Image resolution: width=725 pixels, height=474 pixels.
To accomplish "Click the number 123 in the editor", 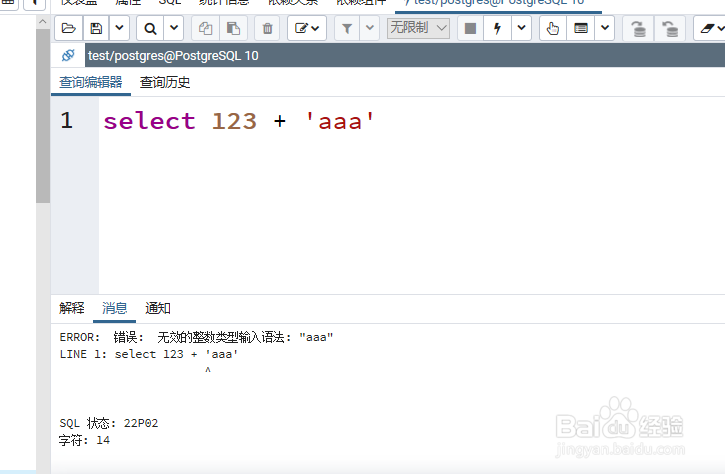I will [x=234, y=121].
